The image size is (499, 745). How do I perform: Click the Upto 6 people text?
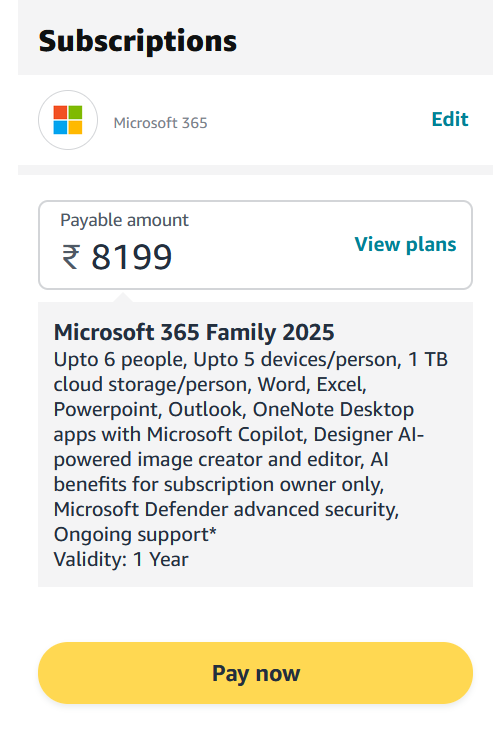tap(119, 360)
